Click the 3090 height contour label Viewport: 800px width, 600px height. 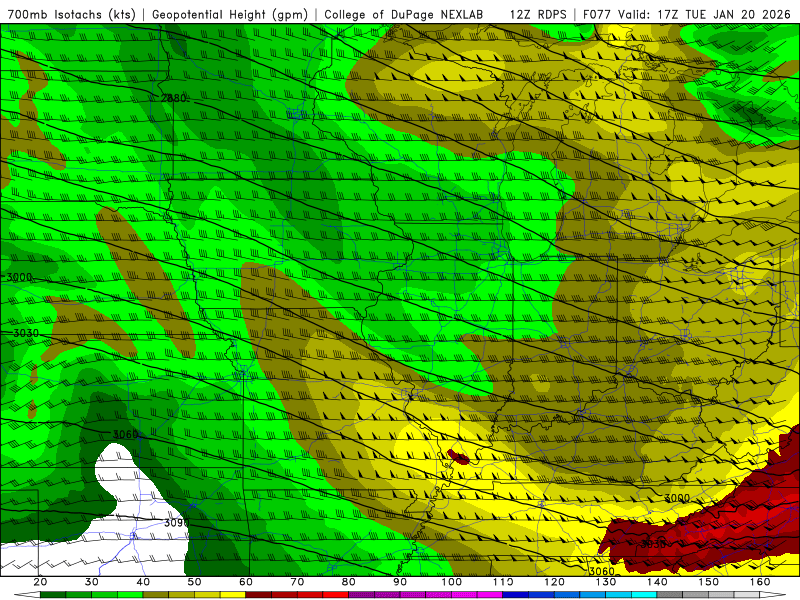177,523
